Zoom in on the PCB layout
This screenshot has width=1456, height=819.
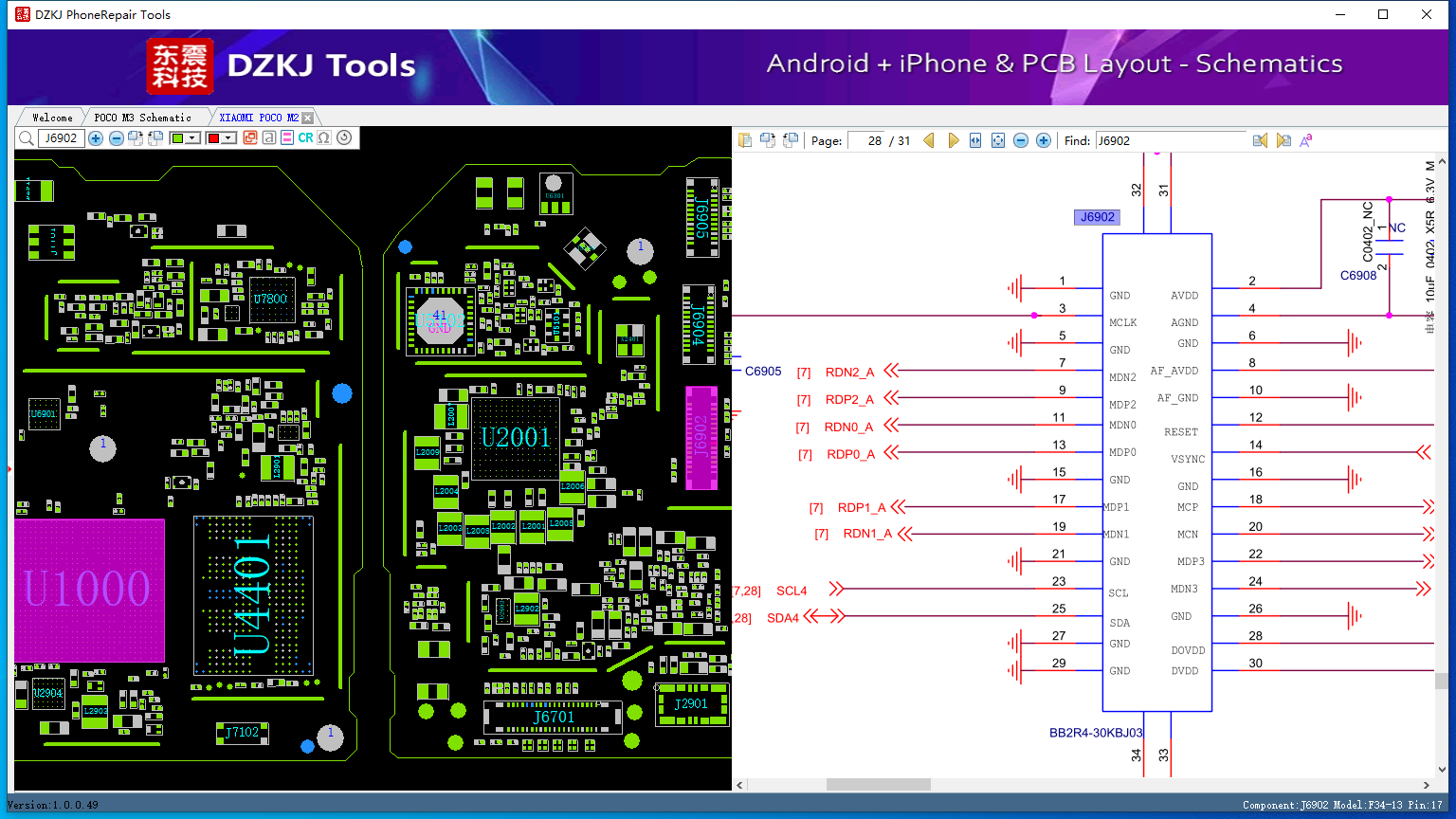96,138
